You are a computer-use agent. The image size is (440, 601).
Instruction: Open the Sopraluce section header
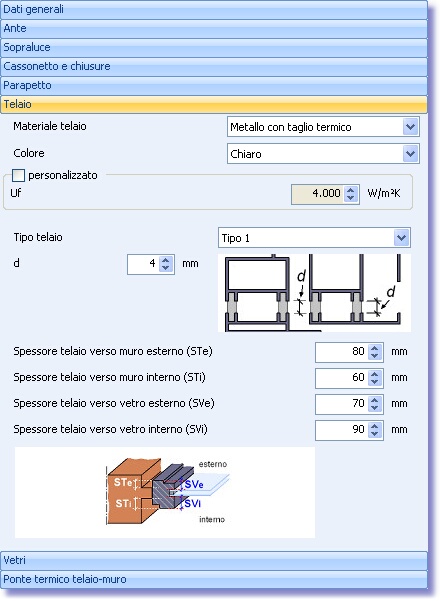pos(214,48)
